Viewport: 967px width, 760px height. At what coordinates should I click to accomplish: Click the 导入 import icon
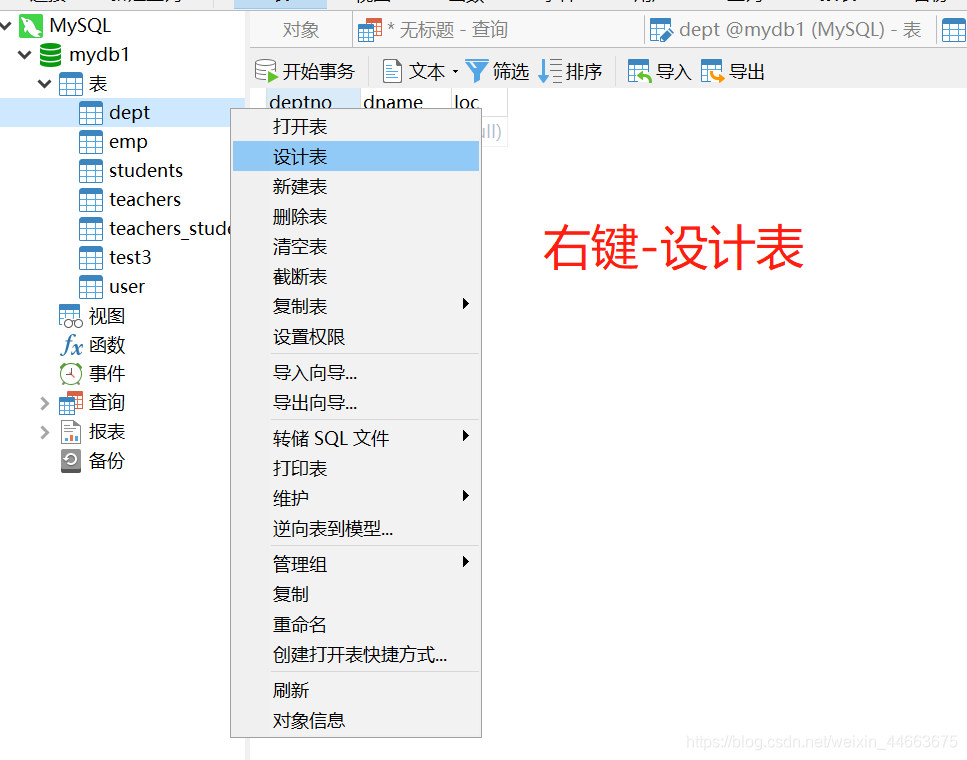coord(640,71)
